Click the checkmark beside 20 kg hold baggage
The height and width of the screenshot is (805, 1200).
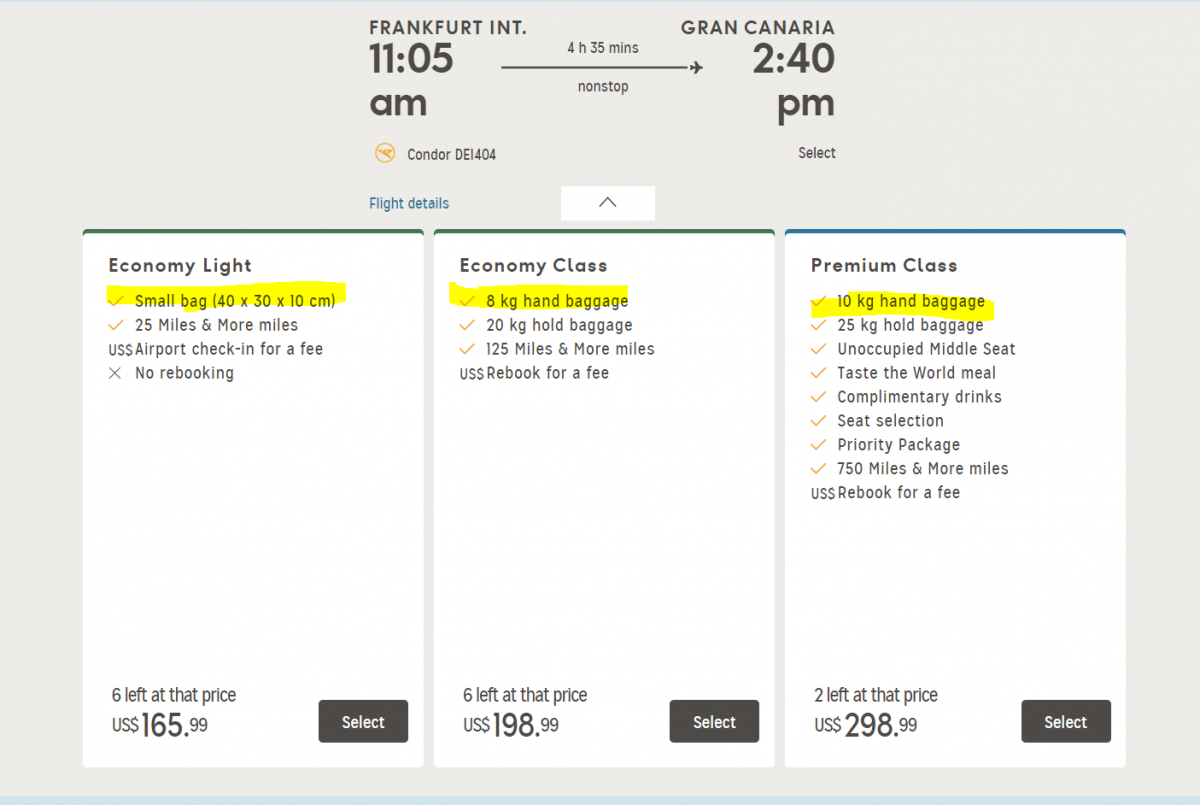467,325
